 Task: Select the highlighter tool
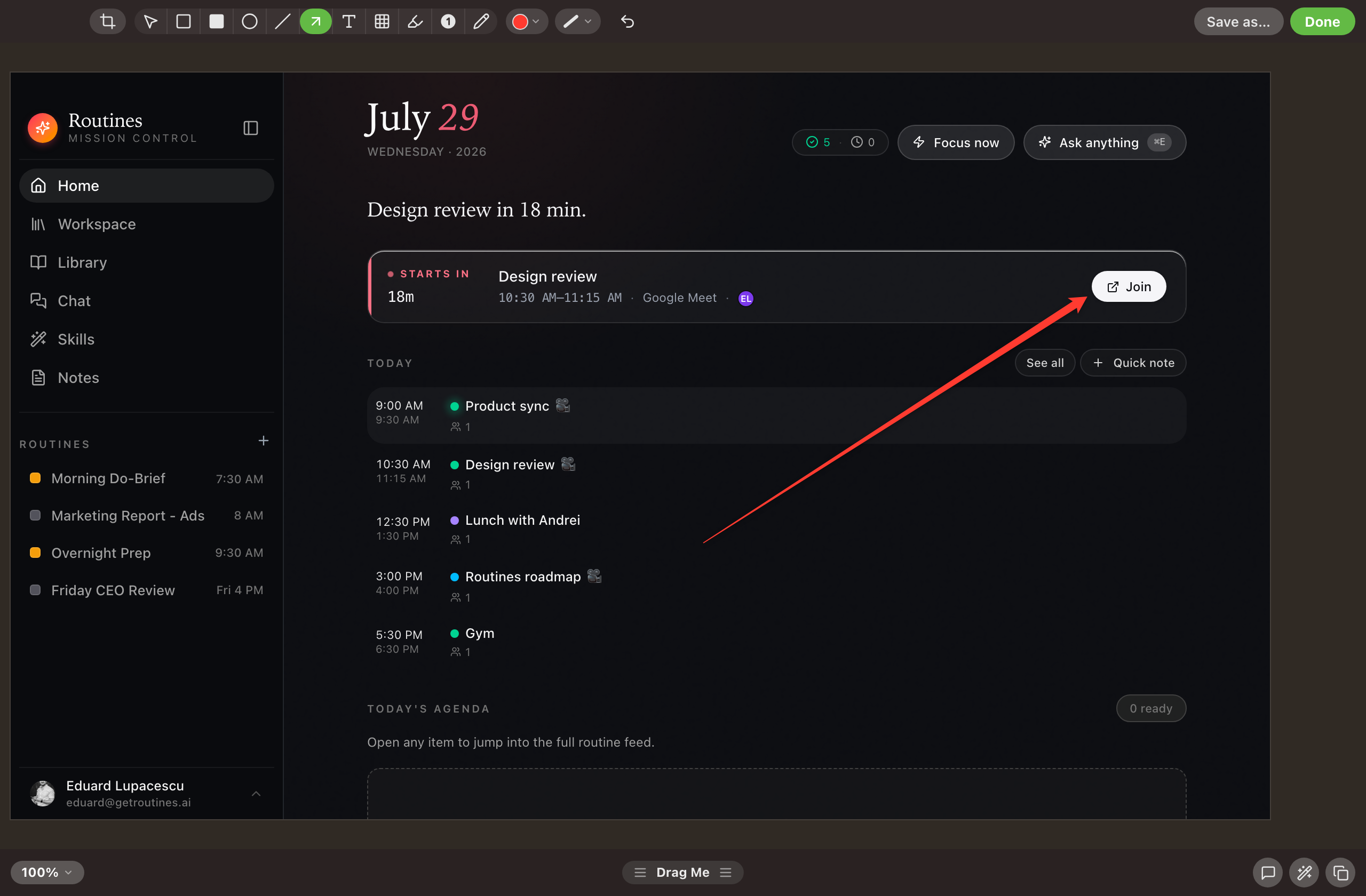415,22
